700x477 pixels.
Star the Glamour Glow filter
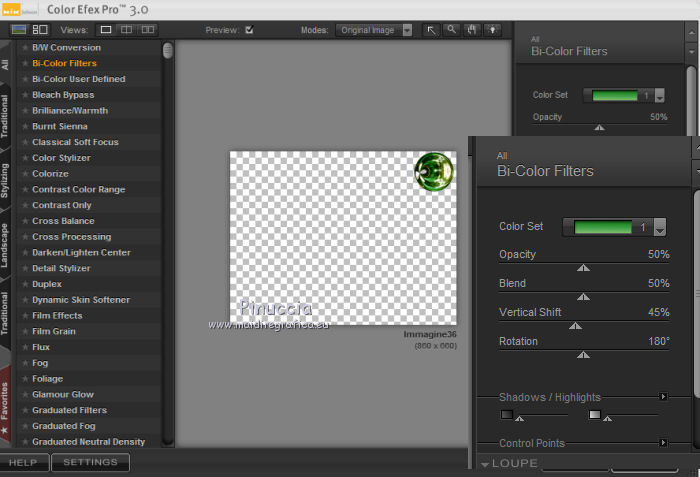tap(25, 394)
